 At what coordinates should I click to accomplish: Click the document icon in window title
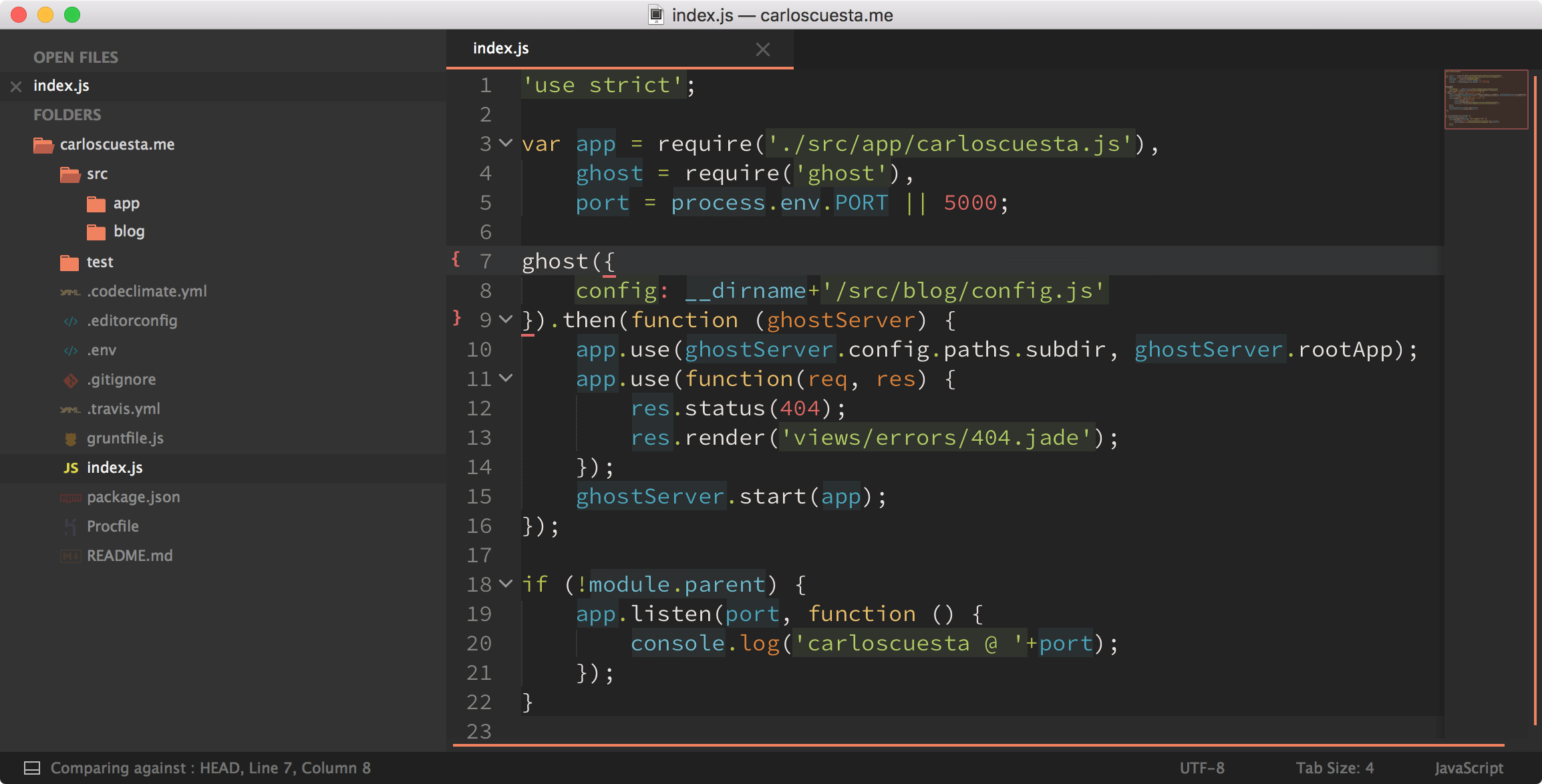click(656, 15)
